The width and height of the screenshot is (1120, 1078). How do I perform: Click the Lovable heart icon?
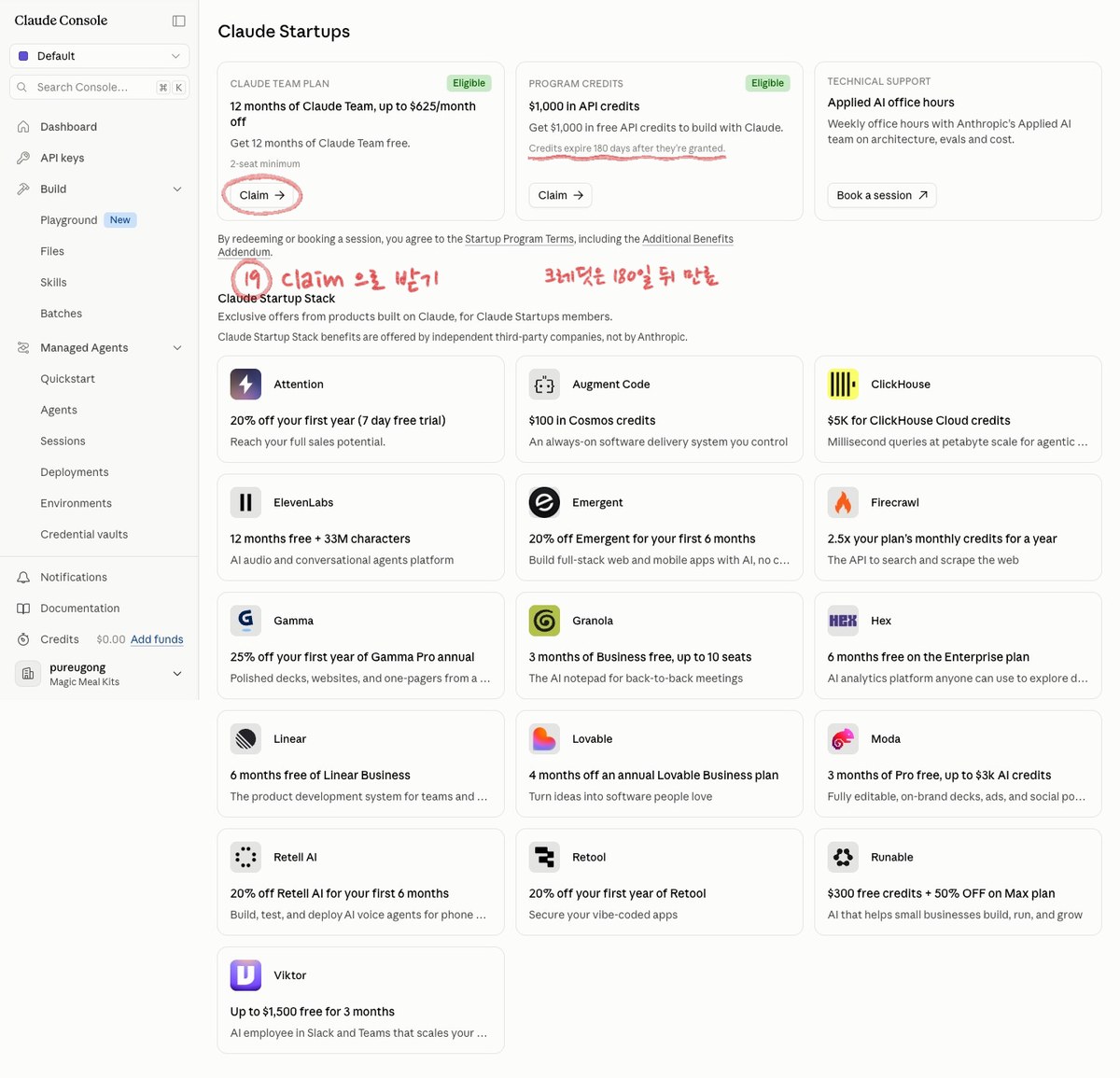(x=544, y=739)
